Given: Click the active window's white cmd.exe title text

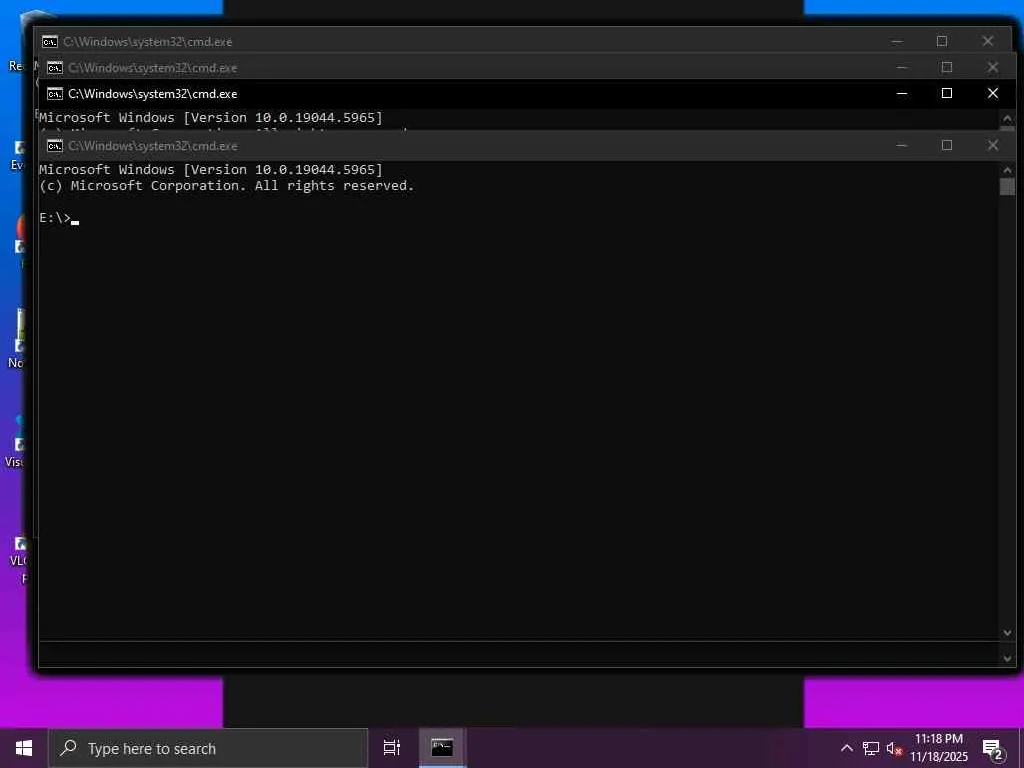Looking at the screenshot, I should click(x=153, y=93).
